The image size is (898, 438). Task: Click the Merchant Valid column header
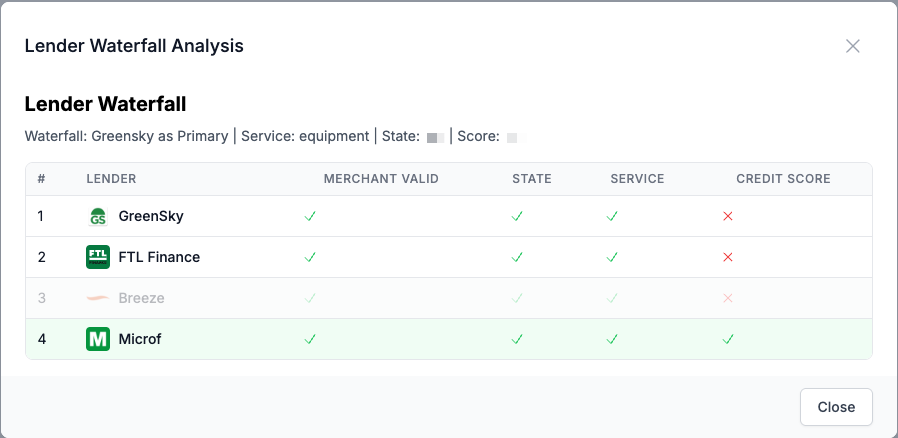click(381, 179)
